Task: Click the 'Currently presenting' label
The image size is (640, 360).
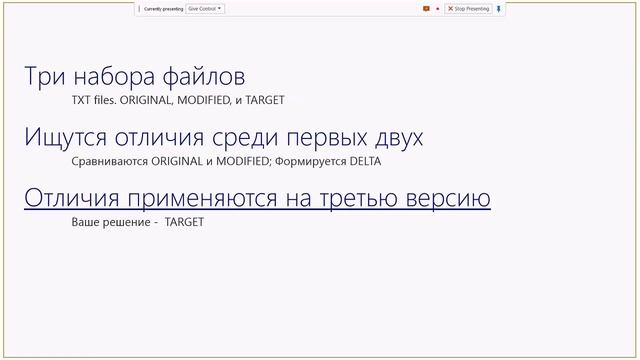Action: (163, 9)
